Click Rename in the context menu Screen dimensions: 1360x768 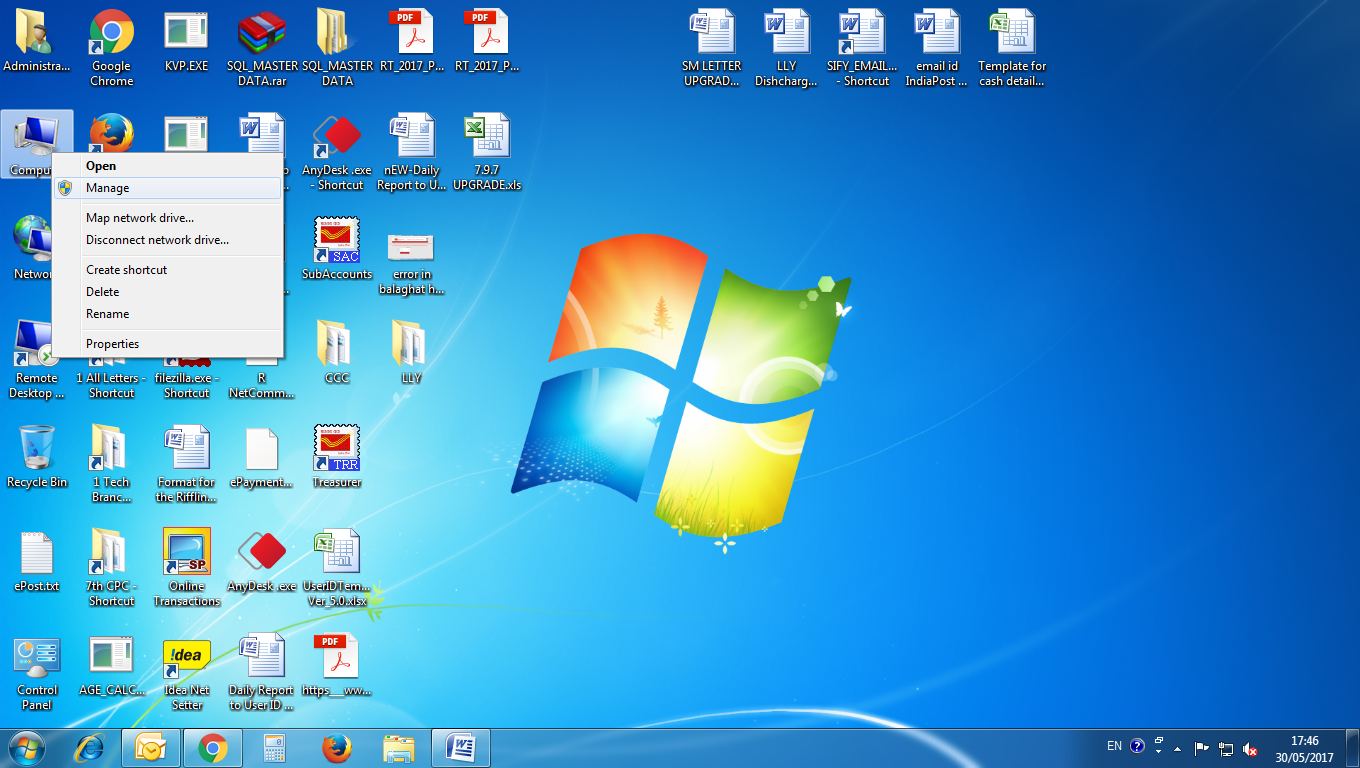pyautogui.click(x=167, y=314)
